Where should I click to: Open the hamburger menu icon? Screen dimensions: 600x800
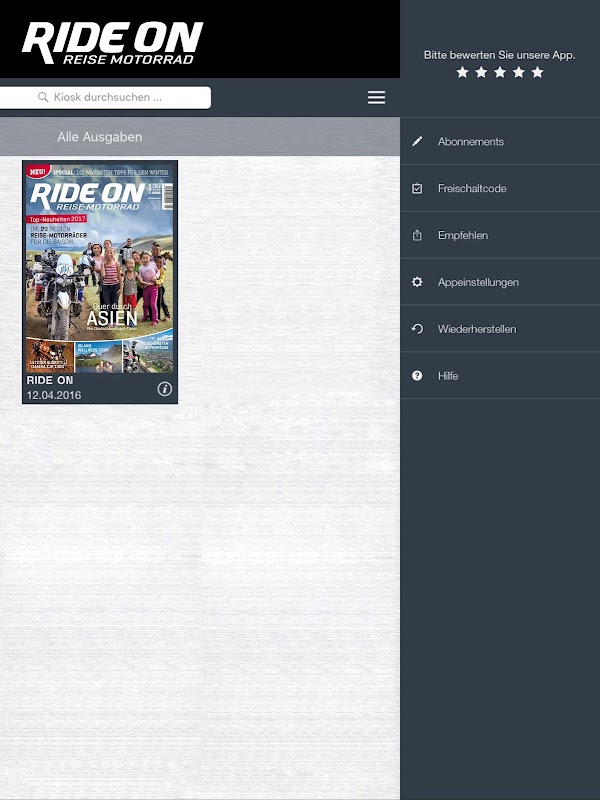click(x=377, y=97)
